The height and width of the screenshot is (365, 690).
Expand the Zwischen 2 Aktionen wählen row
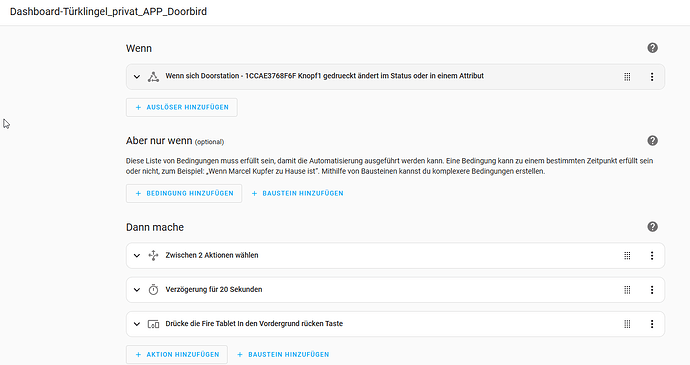137,255
